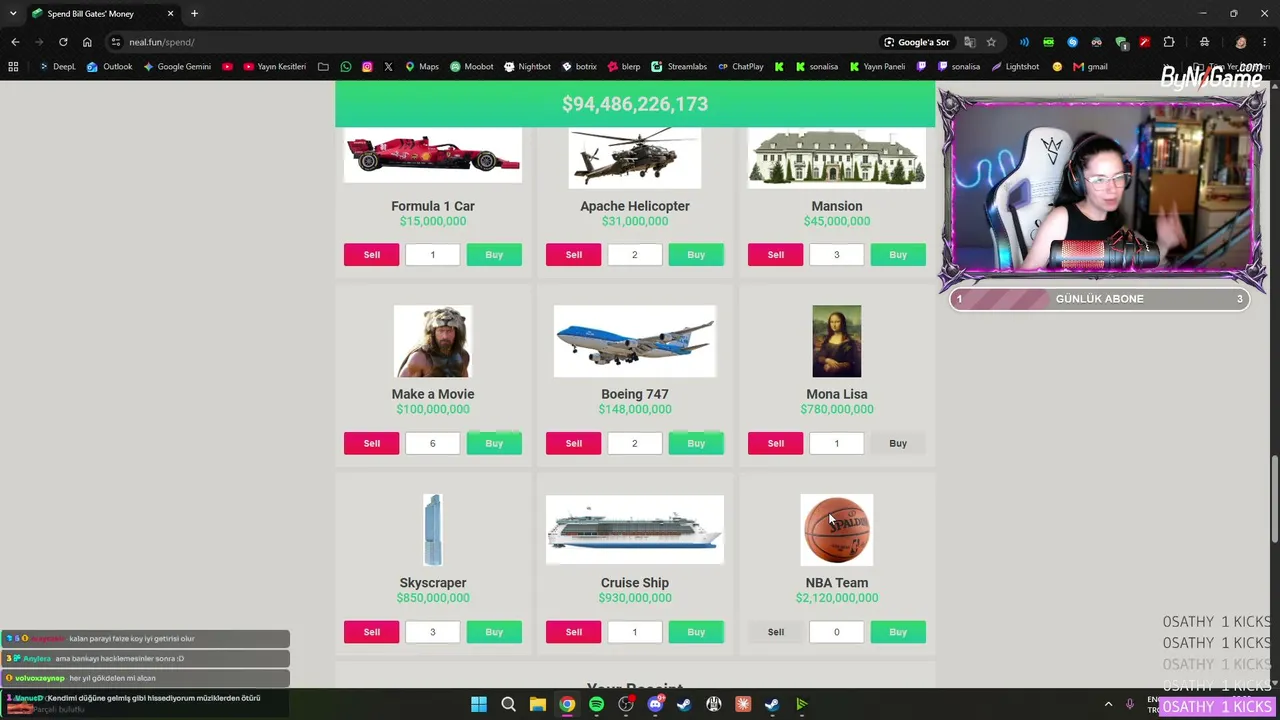Buy another Make a Movie item
Viewport: 1280px width, 720px height.
[x=494, y=443]
